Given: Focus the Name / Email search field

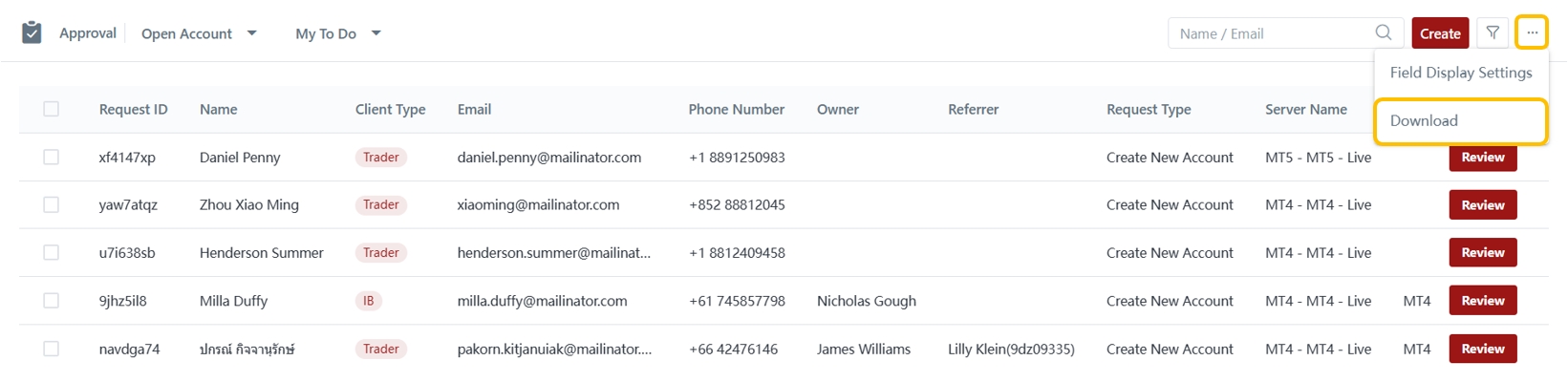Looking at the screenshot, I should pyautogui.click(x=1271, y=33).
